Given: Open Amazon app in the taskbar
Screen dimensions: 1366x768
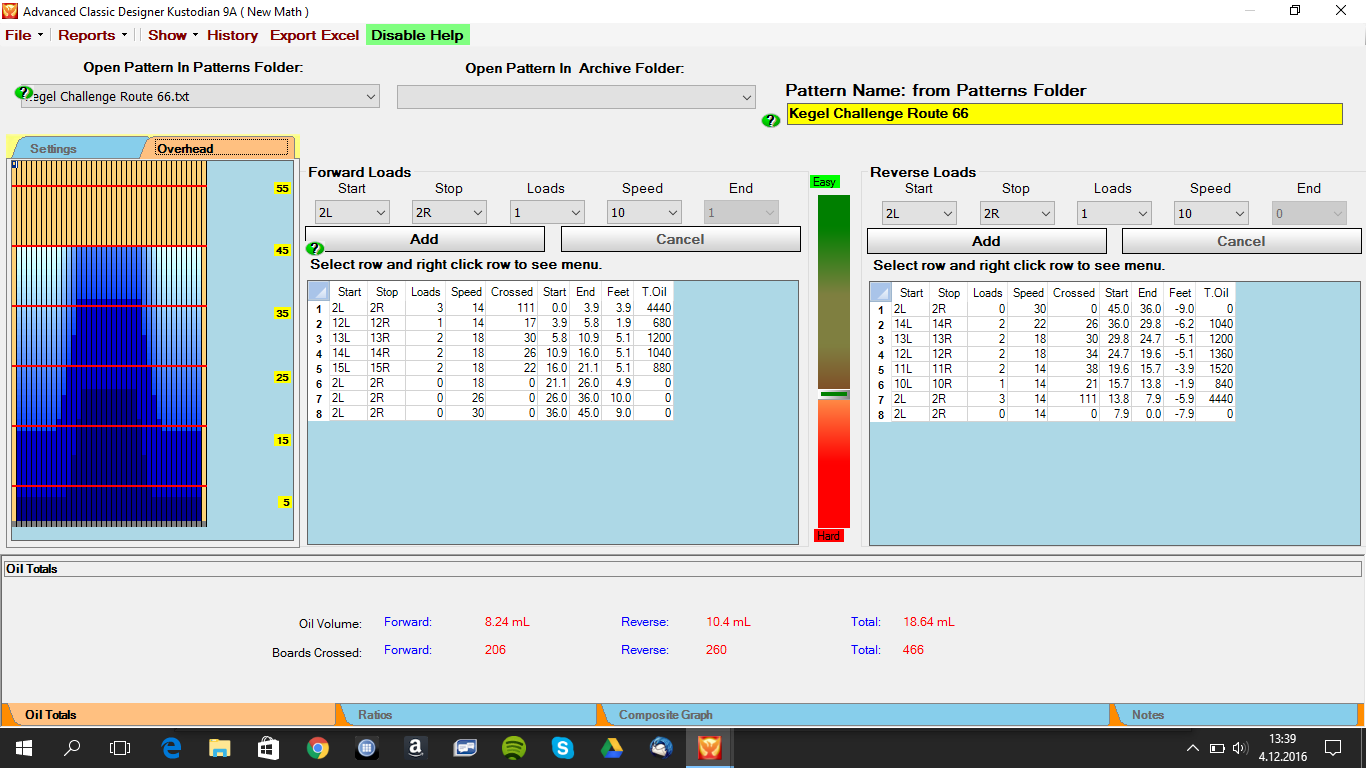Looking at the screenshot, I should [x=416, y=748].
